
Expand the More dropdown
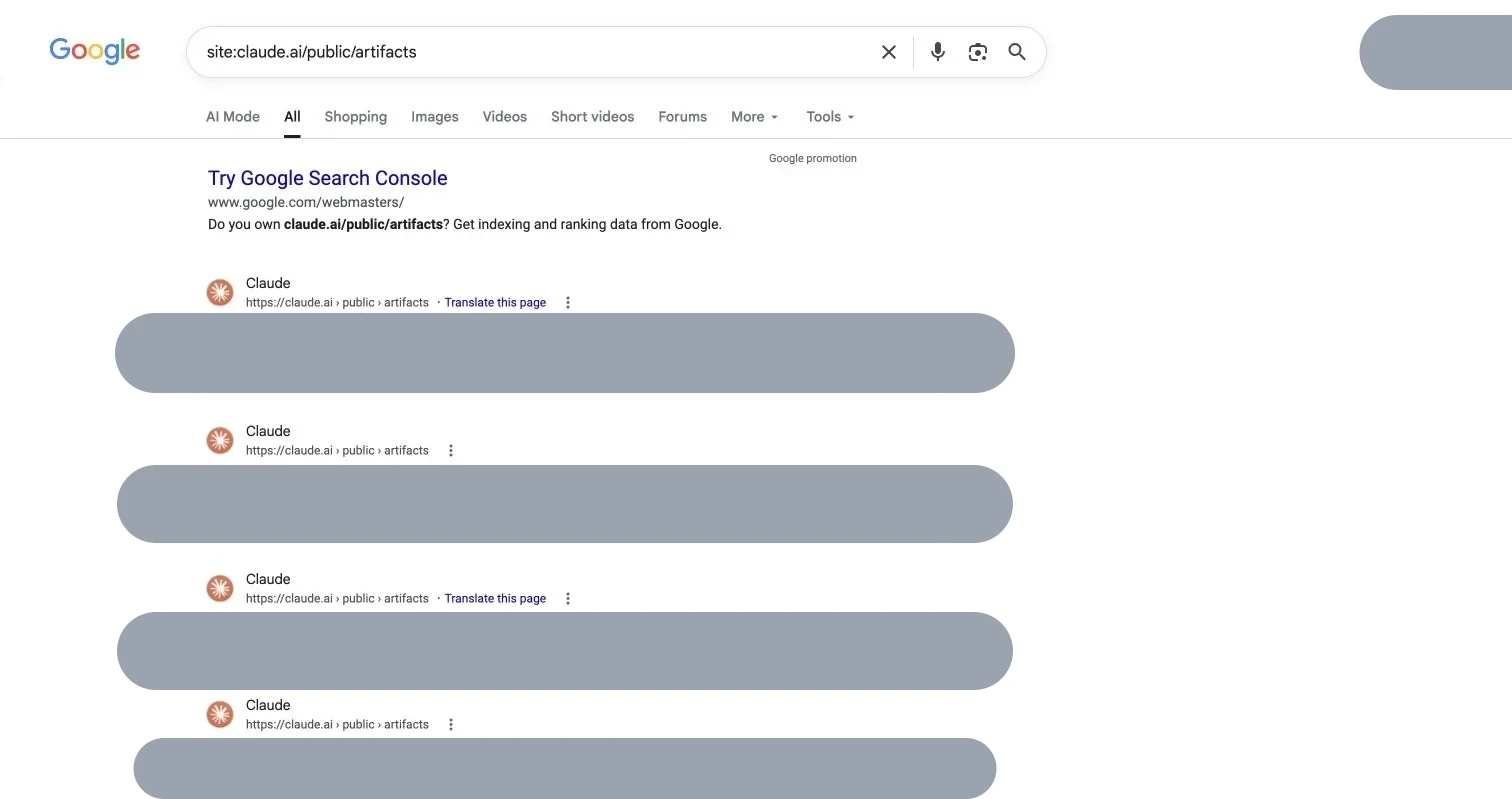point(754,116)
